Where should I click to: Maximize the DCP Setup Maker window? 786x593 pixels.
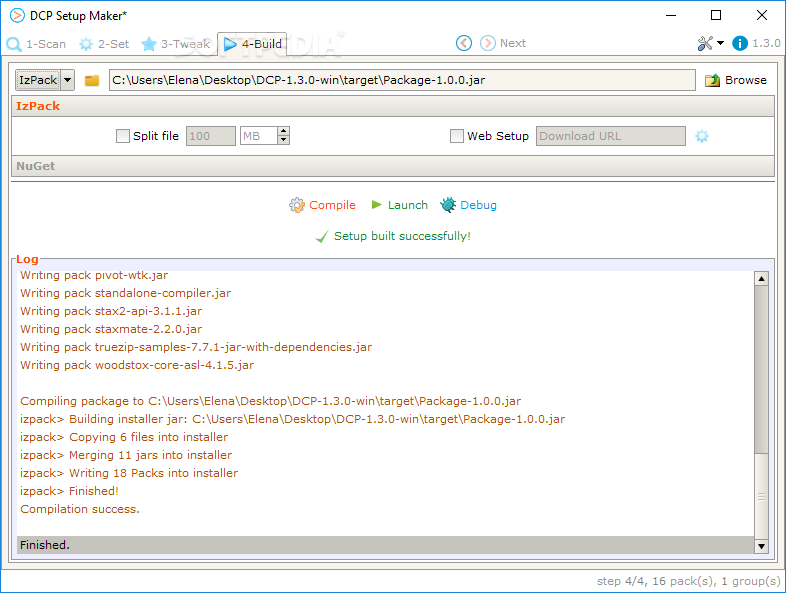click(x=716, y=16)
